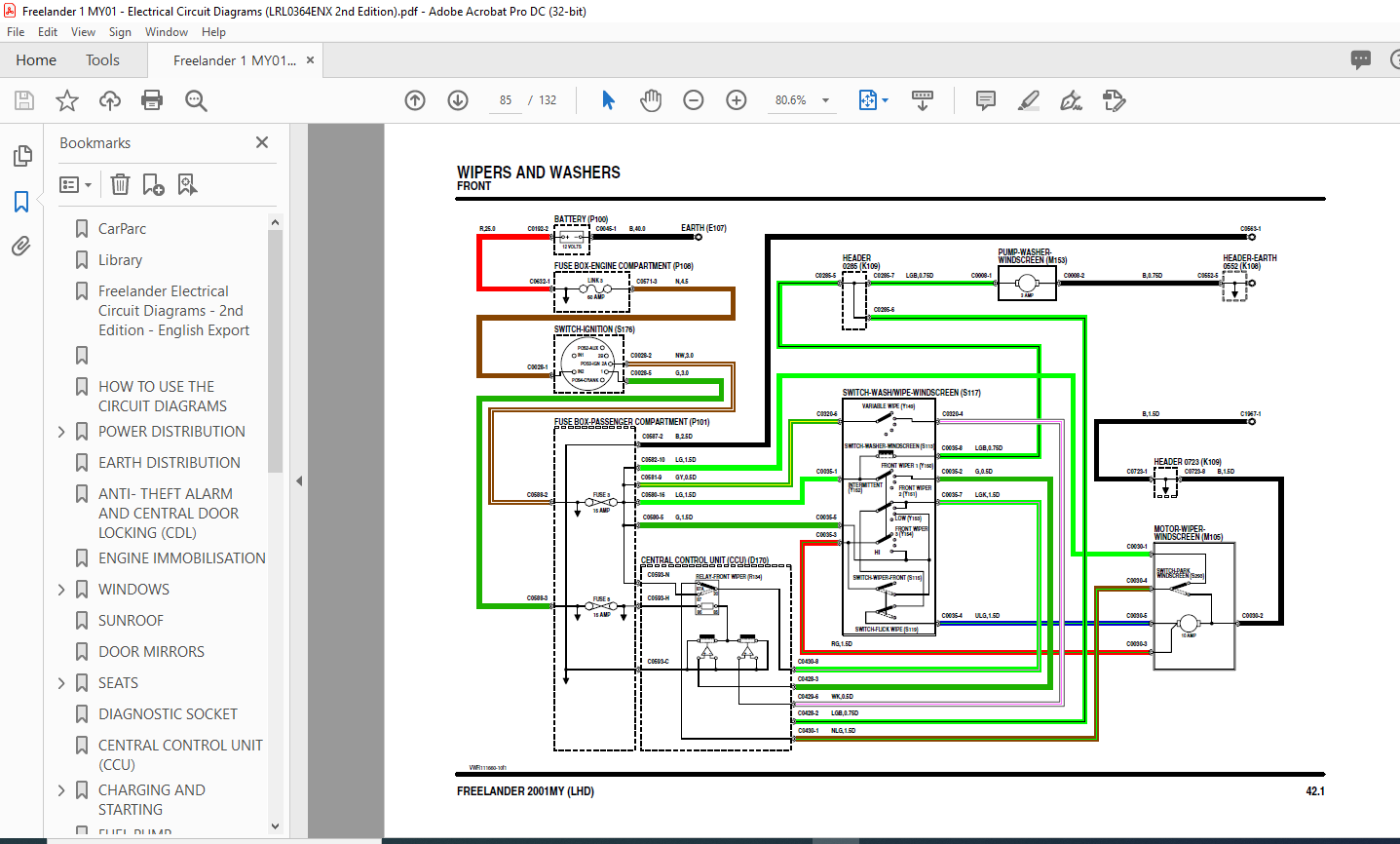Close the Bookmarks panel

(x=262, y=142)
